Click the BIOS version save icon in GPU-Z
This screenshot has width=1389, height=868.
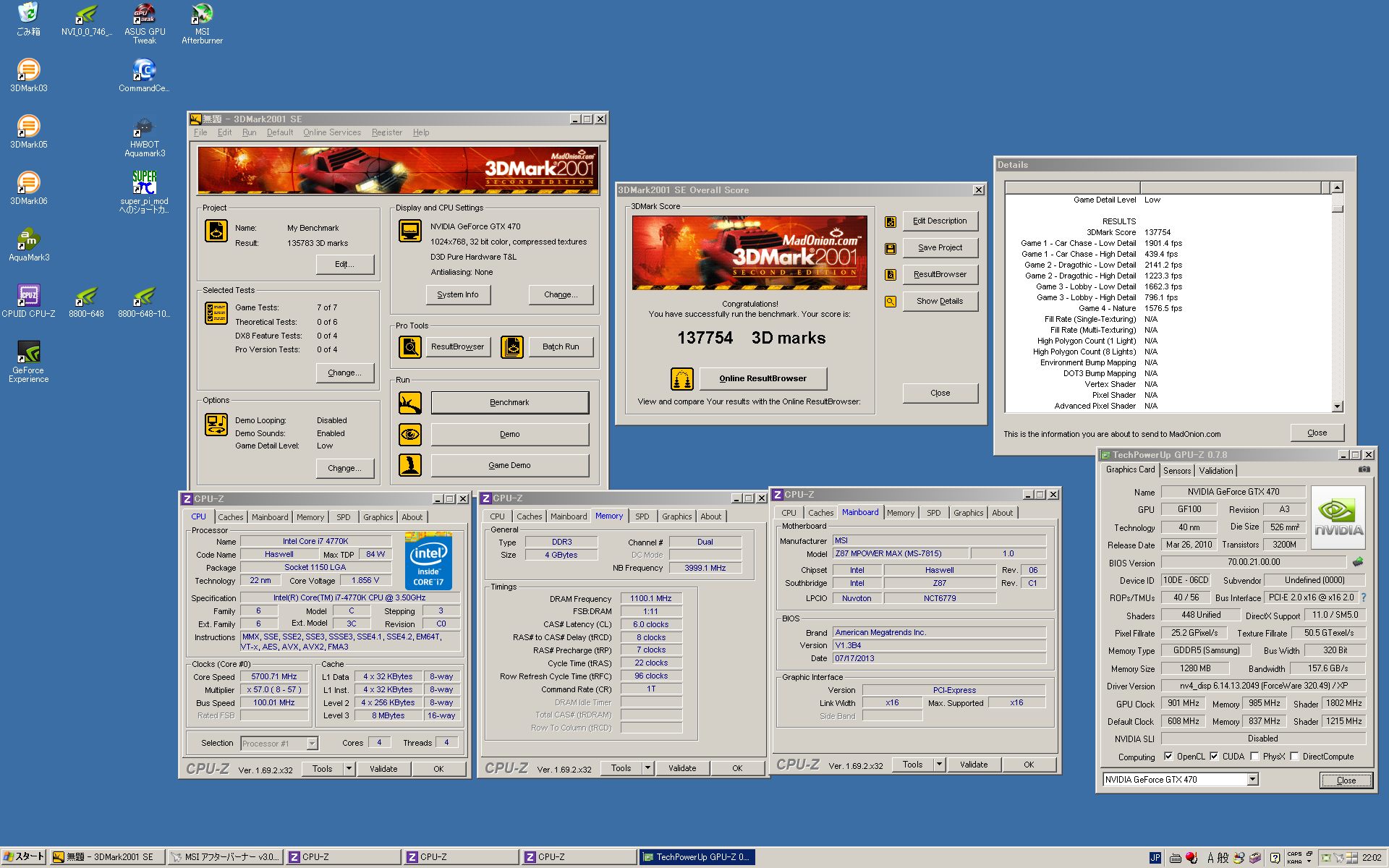[1357, 562]
